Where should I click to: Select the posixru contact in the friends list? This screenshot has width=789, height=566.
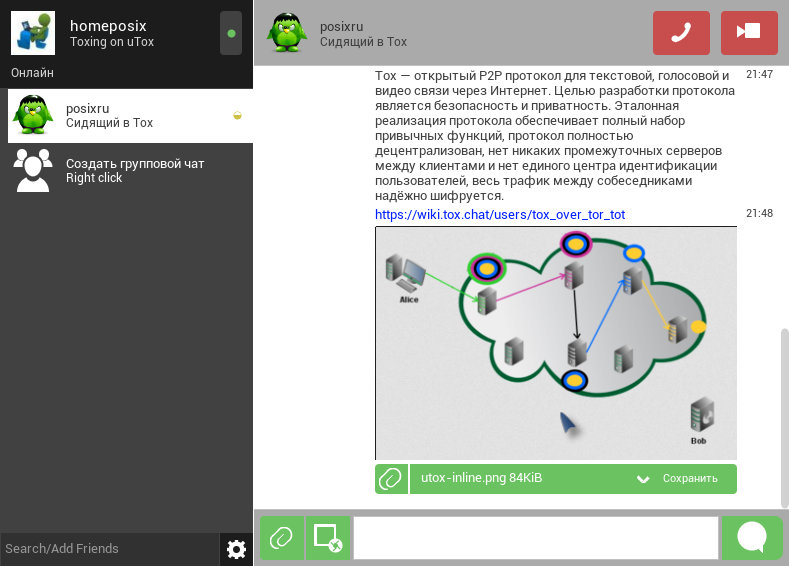(130, 116)
